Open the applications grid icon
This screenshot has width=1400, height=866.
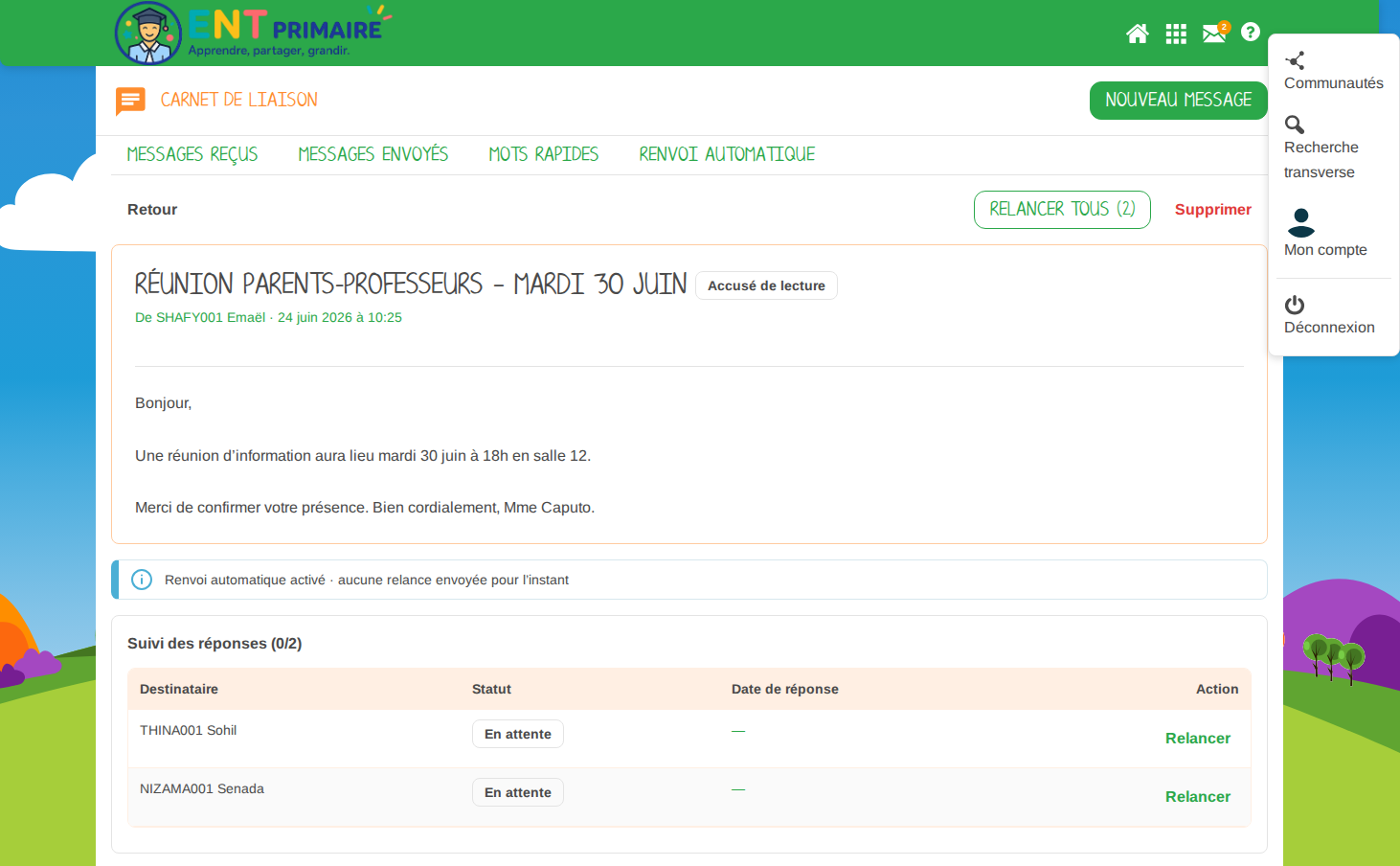point(1176,34)
